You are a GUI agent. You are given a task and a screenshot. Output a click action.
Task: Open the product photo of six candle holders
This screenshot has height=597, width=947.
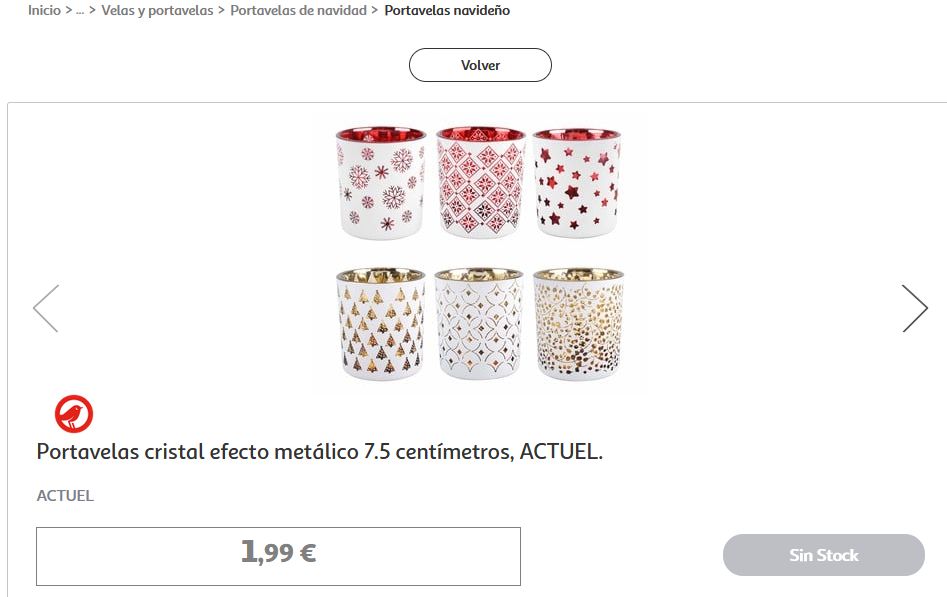(x=480, y=254)
